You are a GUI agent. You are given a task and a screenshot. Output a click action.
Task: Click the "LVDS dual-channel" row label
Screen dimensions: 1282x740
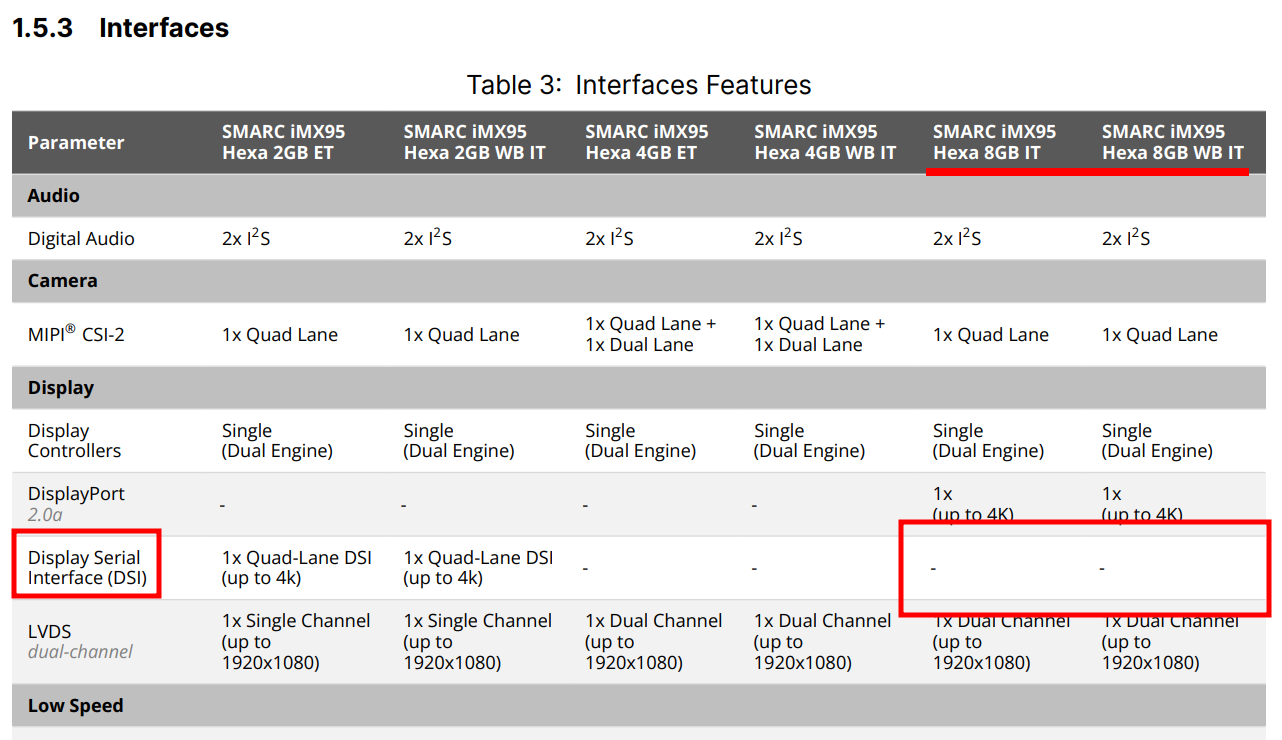tap(80, 641)
